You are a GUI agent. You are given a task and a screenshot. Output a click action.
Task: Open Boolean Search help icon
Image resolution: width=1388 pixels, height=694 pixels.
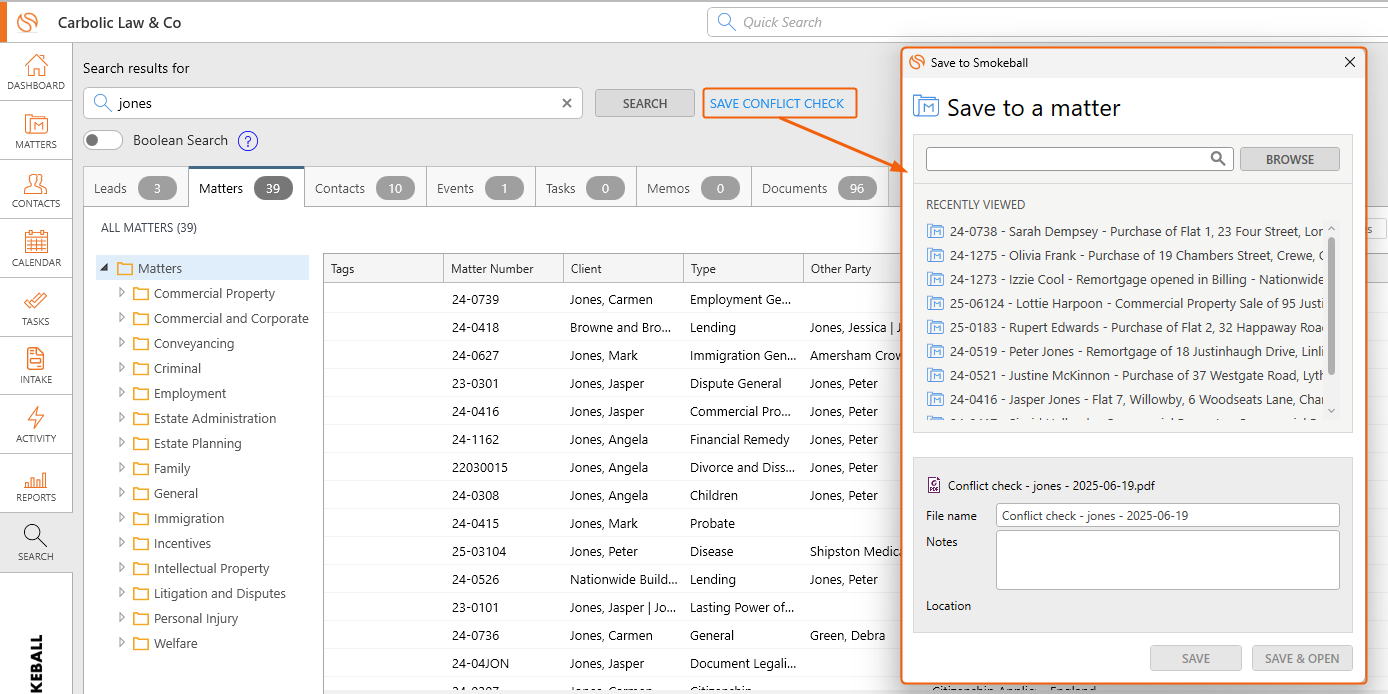pyautogui.click(x=248, y=141)
